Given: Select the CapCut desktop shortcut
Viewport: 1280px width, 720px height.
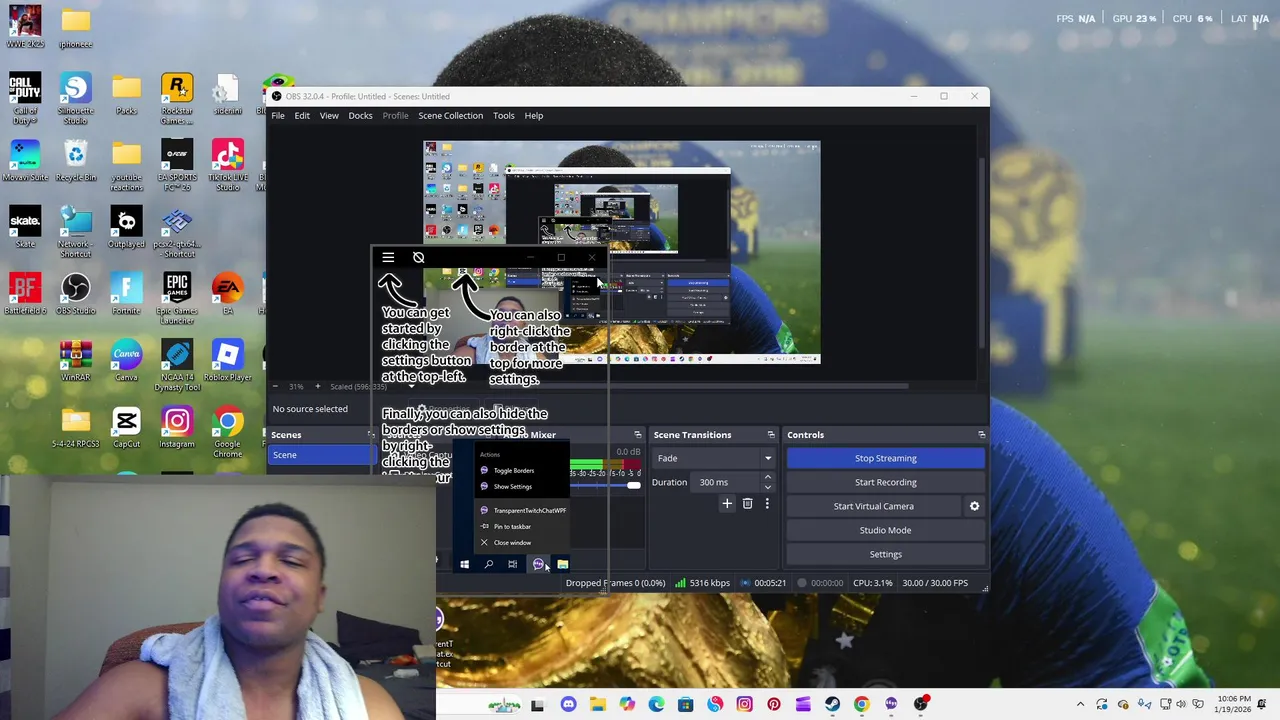Looking at the screenshot, I should pos(126,427).
